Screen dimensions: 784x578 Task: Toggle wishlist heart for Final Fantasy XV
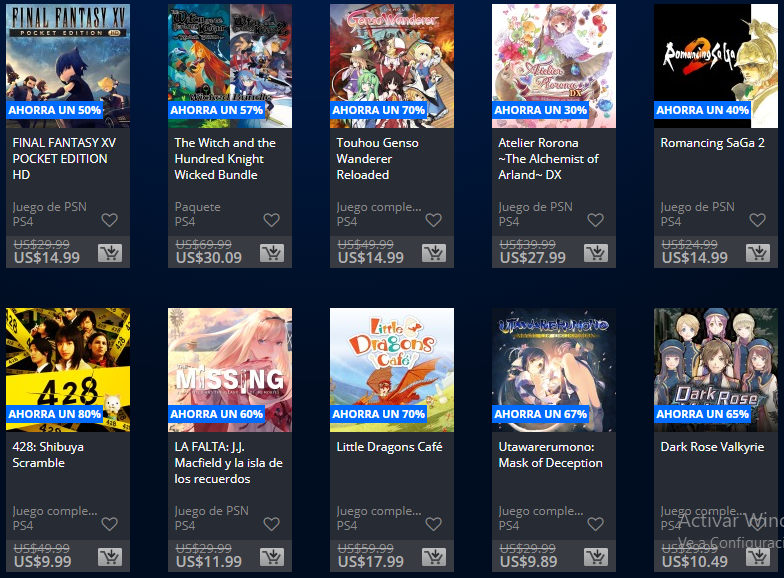click(x=110, y=220)
